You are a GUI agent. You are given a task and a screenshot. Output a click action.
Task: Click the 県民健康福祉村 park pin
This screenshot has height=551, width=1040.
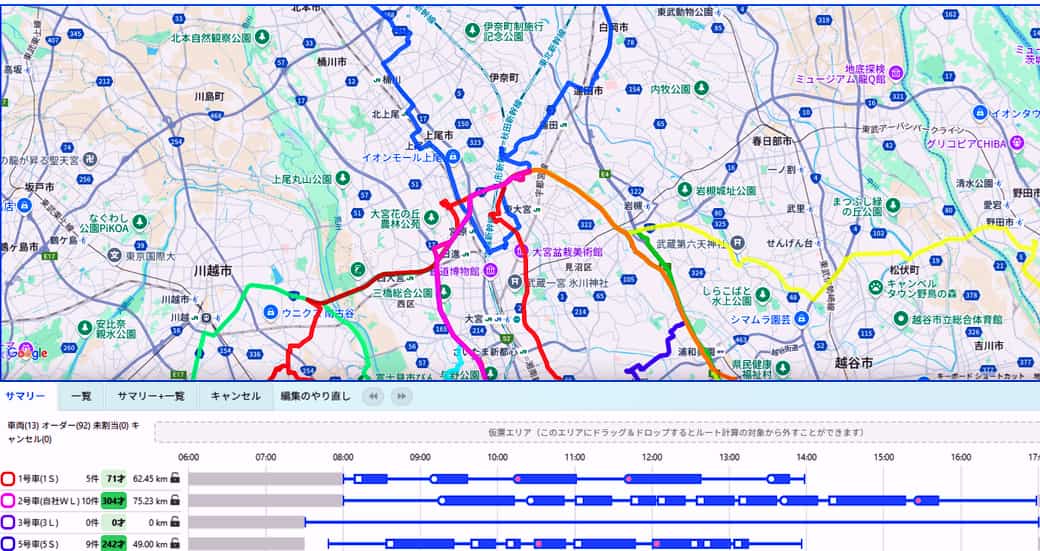(x=782, y=368)
